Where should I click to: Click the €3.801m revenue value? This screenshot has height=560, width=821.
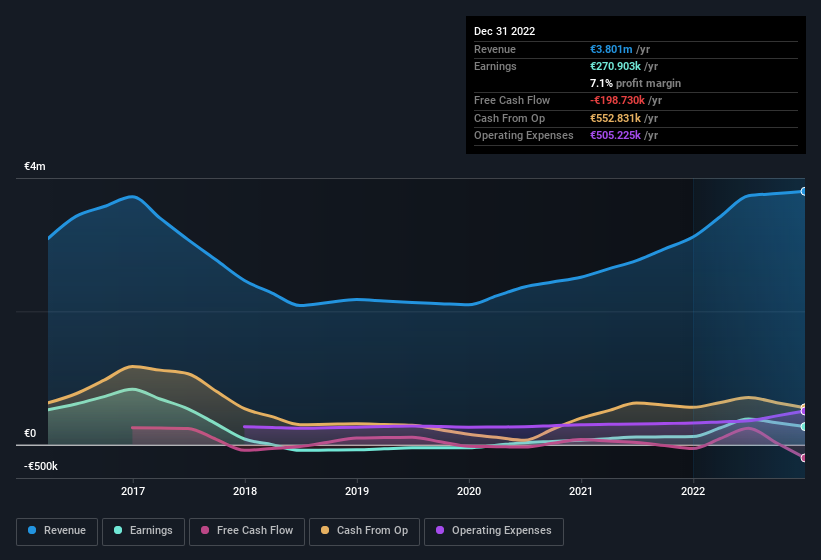point(611,49)
